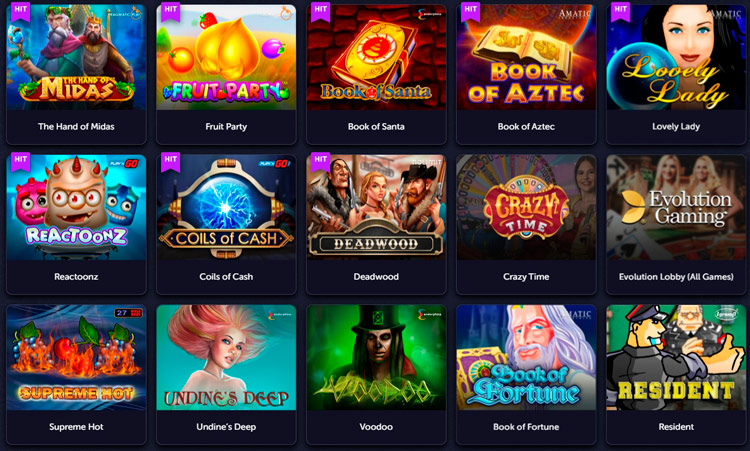Image resolution: width=750 pixels, height=451 pixels.
Task: Open the Lovely Lady slot artwork
Action: click(x=676, y=57)
